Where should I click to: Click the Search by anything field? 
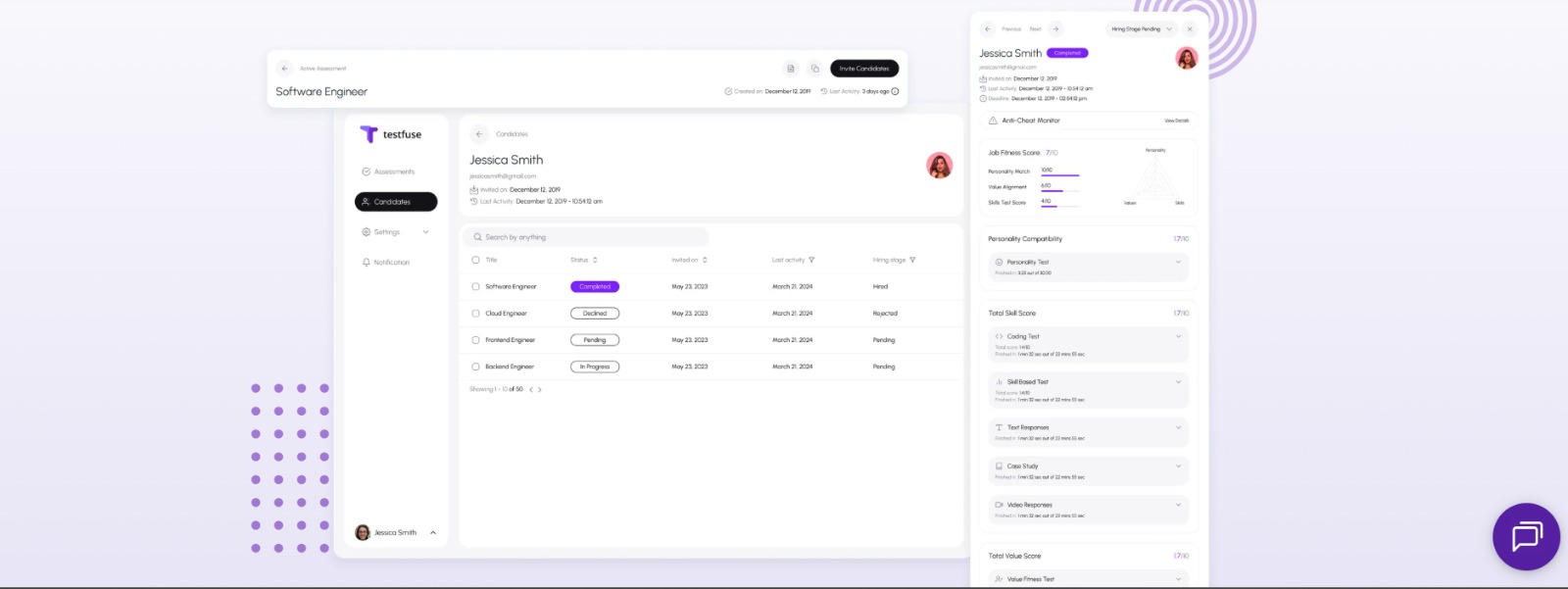[588, 237]
